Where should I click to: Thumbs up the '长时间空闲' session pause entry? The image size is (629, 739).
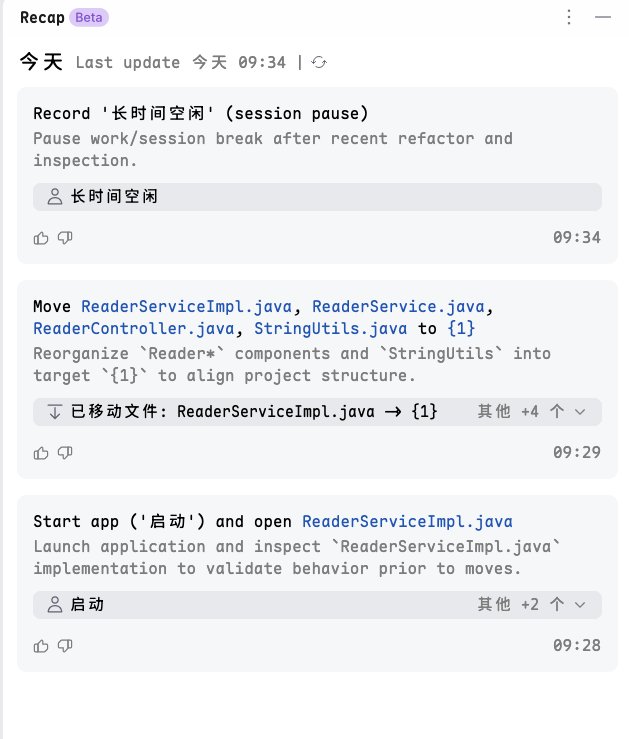pyautogui.click(x=41, y=238)
